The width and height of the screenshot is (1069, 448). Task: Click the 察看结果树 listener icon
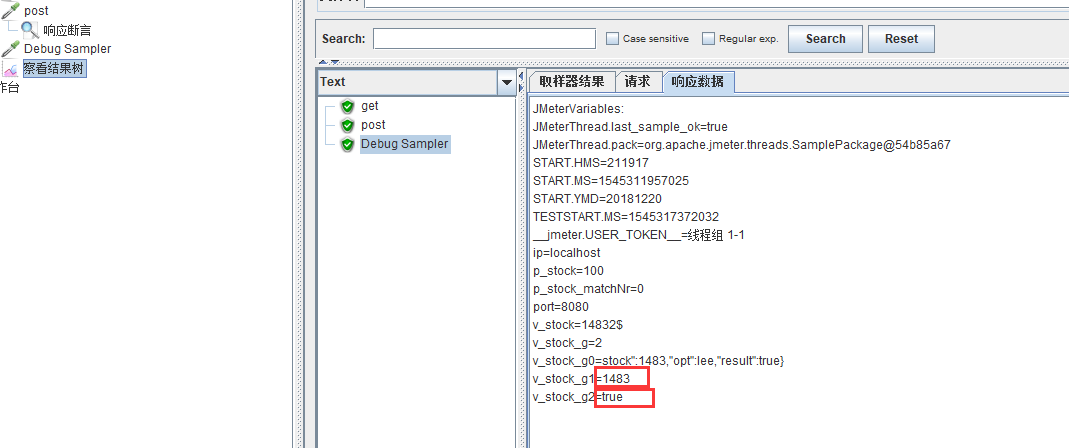[10, 68]
